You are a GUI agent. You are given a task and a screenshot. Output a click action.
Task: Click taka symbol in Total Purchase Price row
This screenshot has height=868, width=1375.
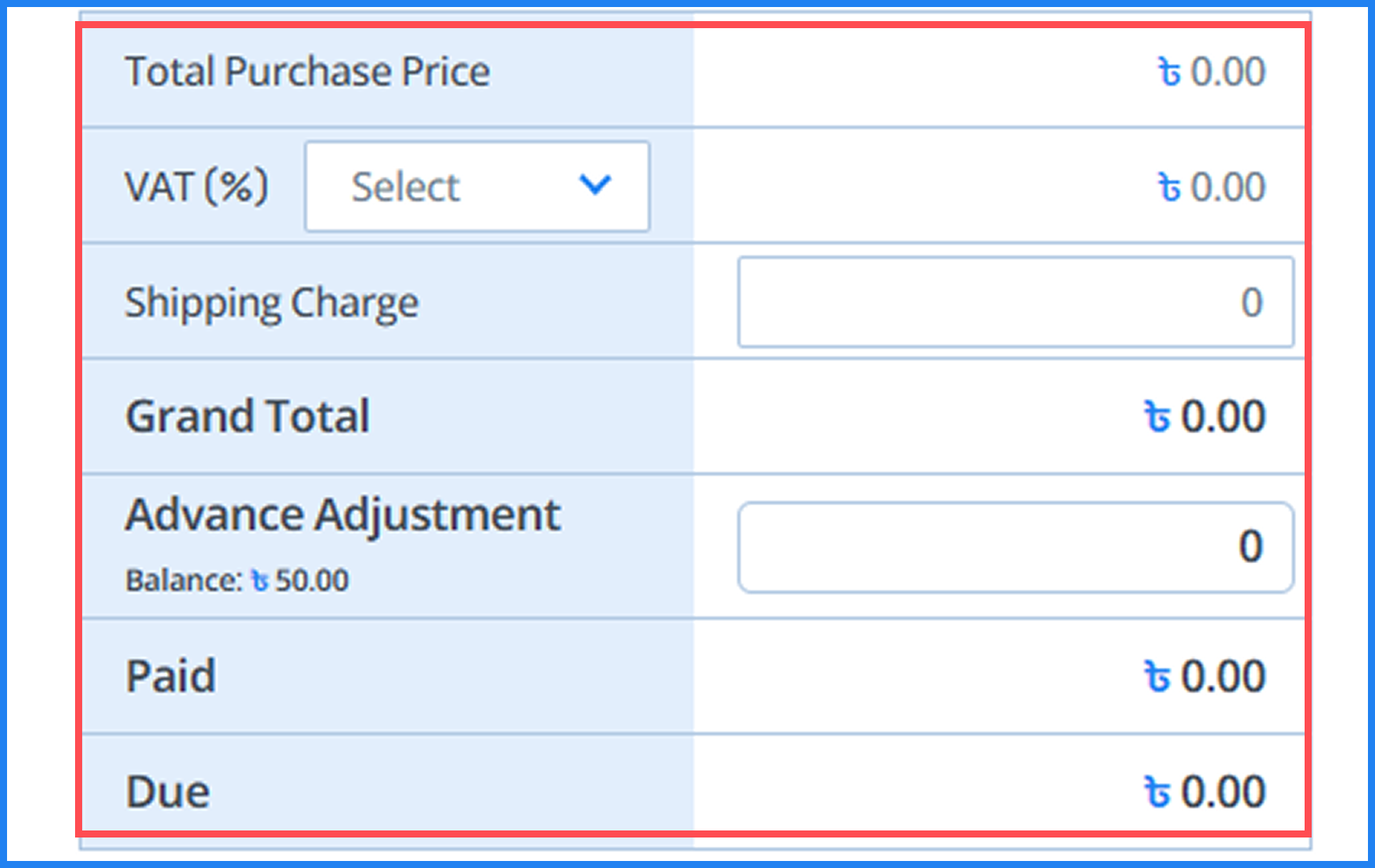(x=1169, y=72)
